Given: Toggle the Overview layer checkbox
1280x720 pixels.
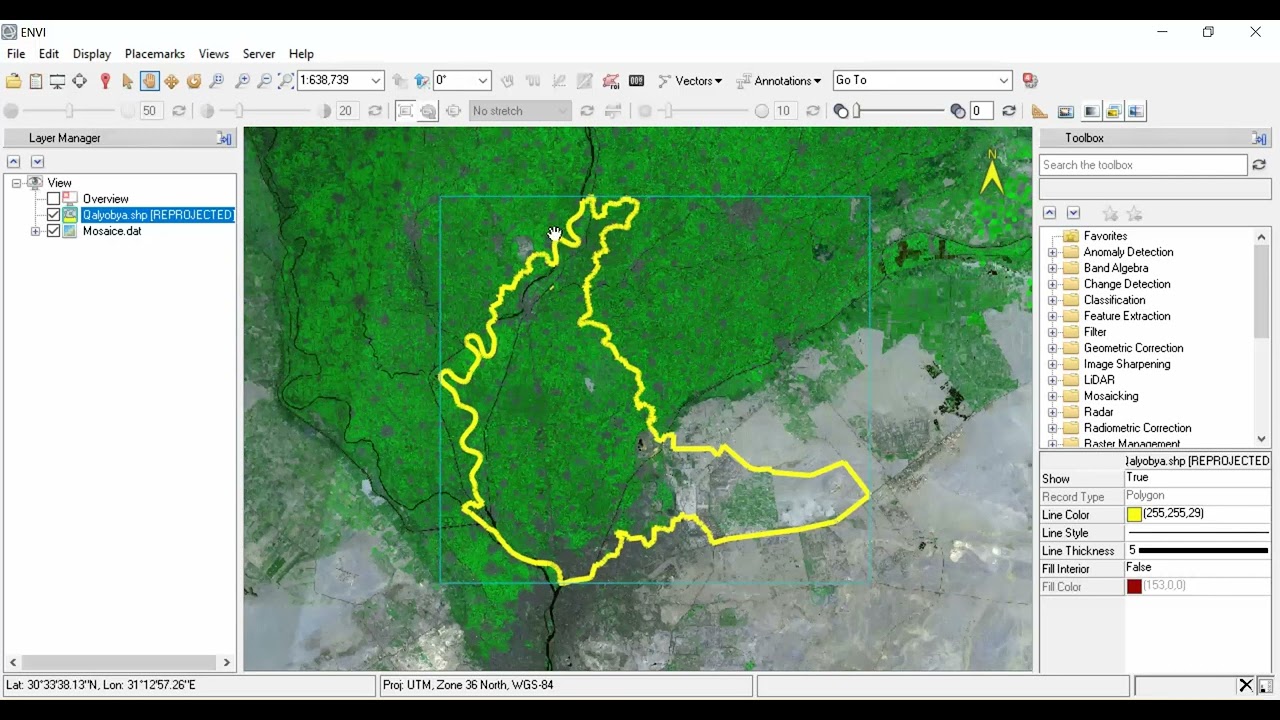Looking at the screenshot, I should click(53, 199).
